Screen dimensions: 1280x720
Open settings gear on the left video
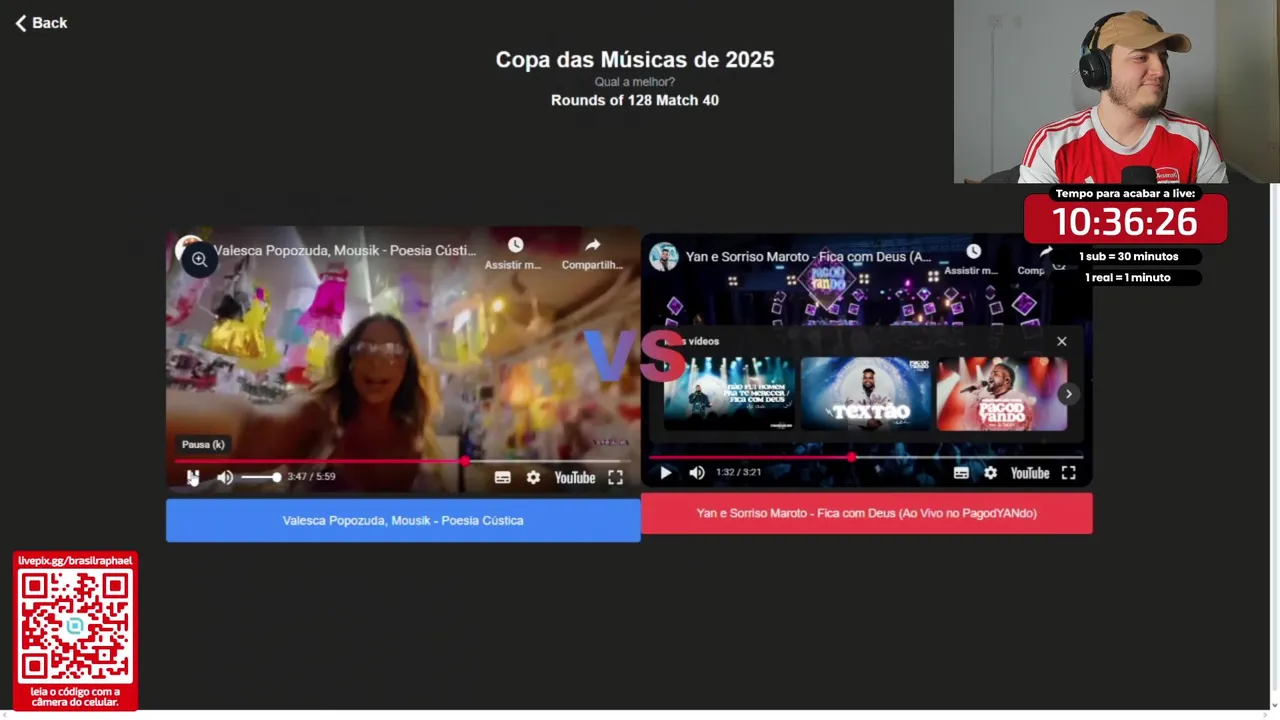[533, 477]
